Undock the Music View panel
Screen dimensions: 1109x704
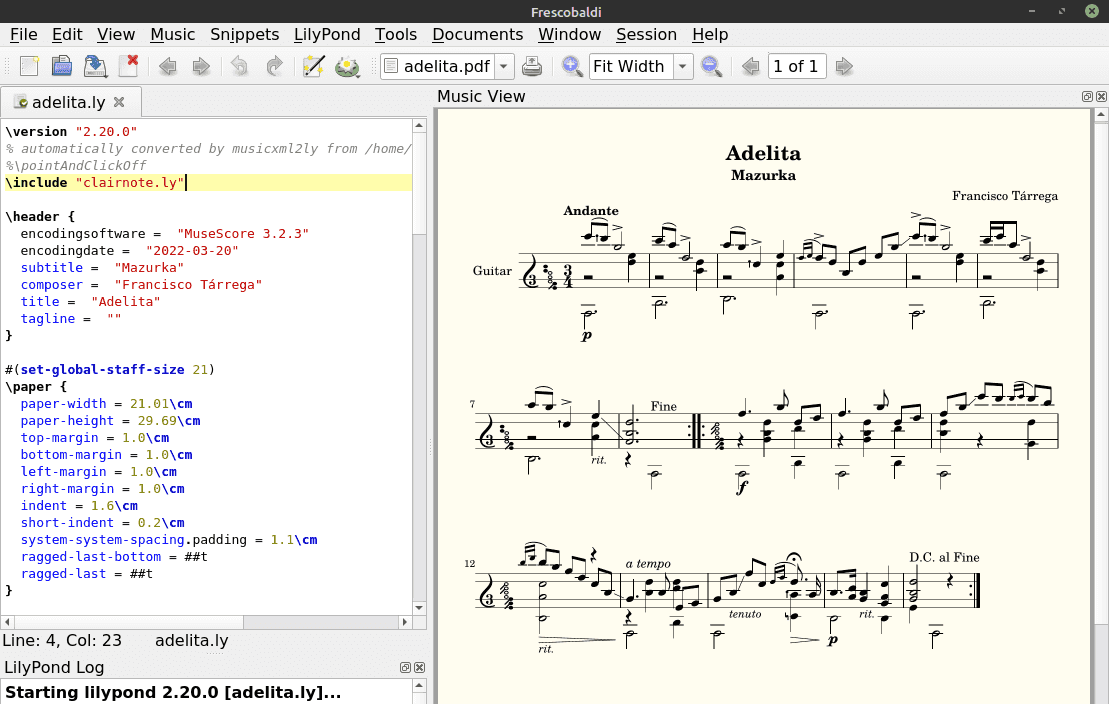[1087, 97]
